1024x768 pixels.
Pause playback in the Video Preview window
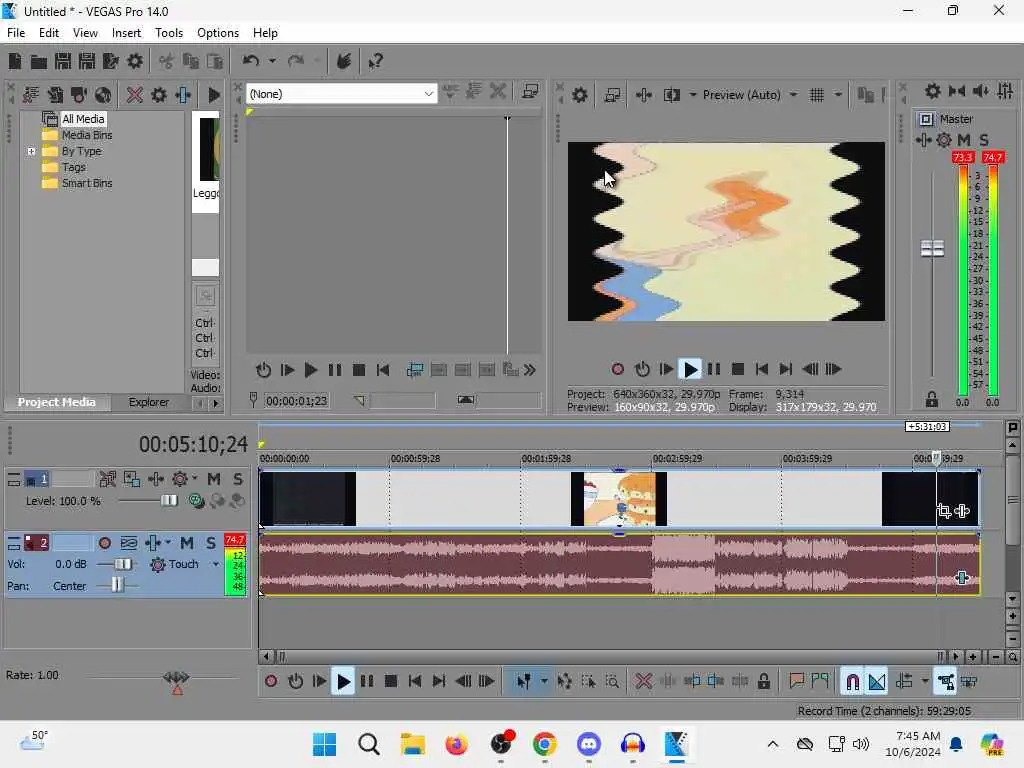point(714,370)
